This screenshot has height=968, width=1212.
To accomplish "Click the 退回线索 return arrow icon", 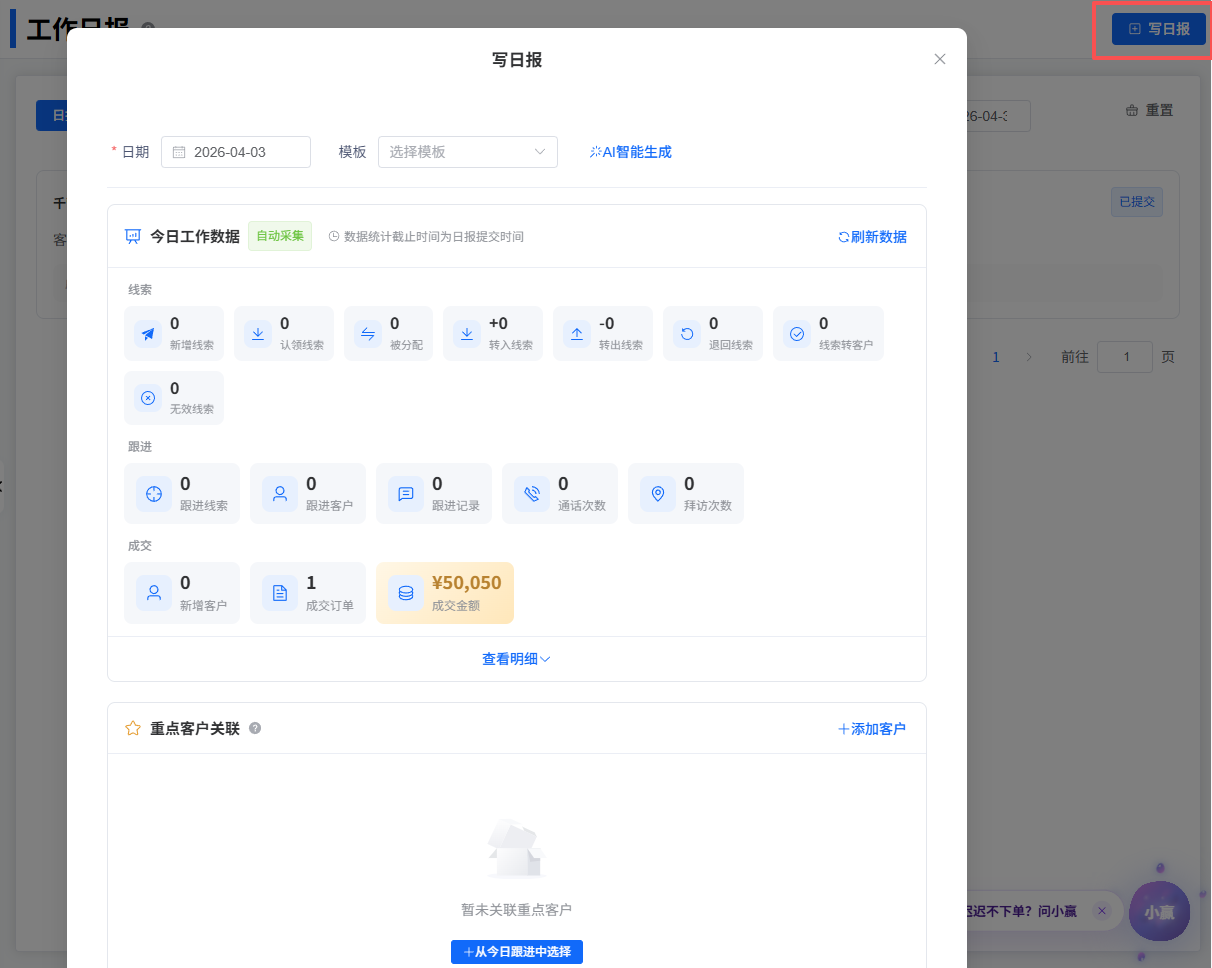I will [687, 334].
